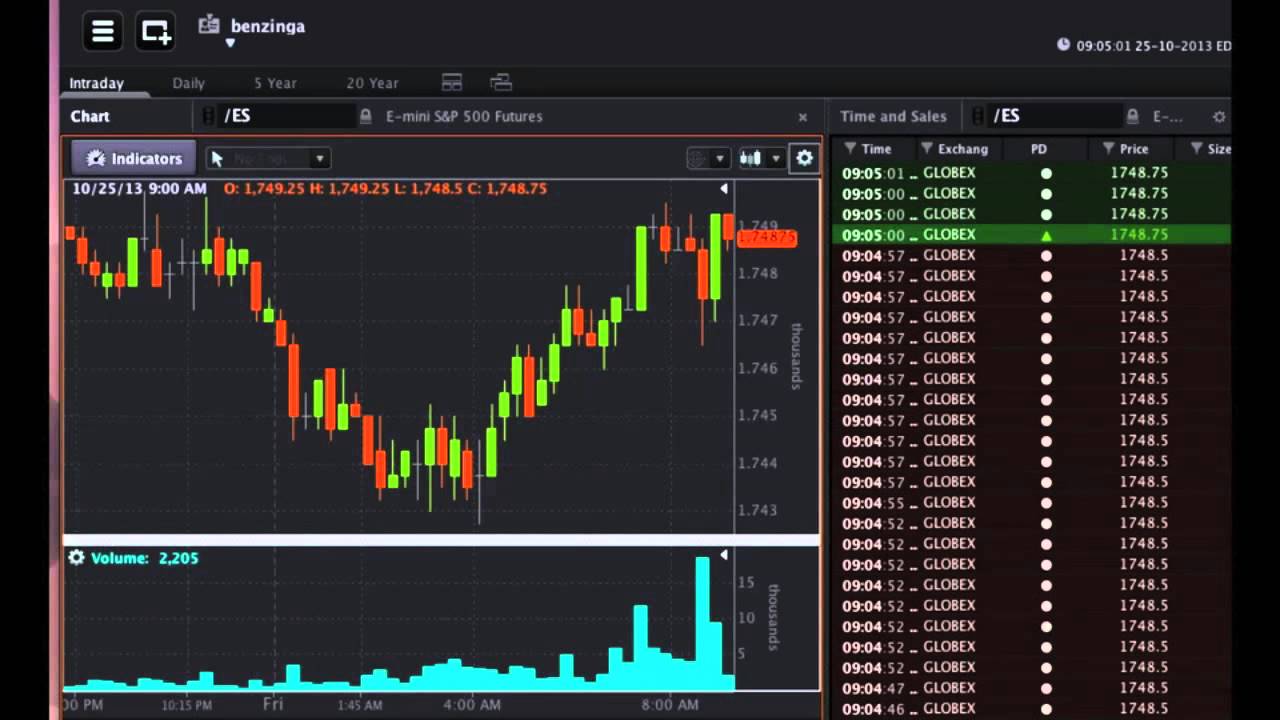Expand the chart type dropdown arrow
The width and height of the screenshot is (1280, 720).
(x=775, y=159)
